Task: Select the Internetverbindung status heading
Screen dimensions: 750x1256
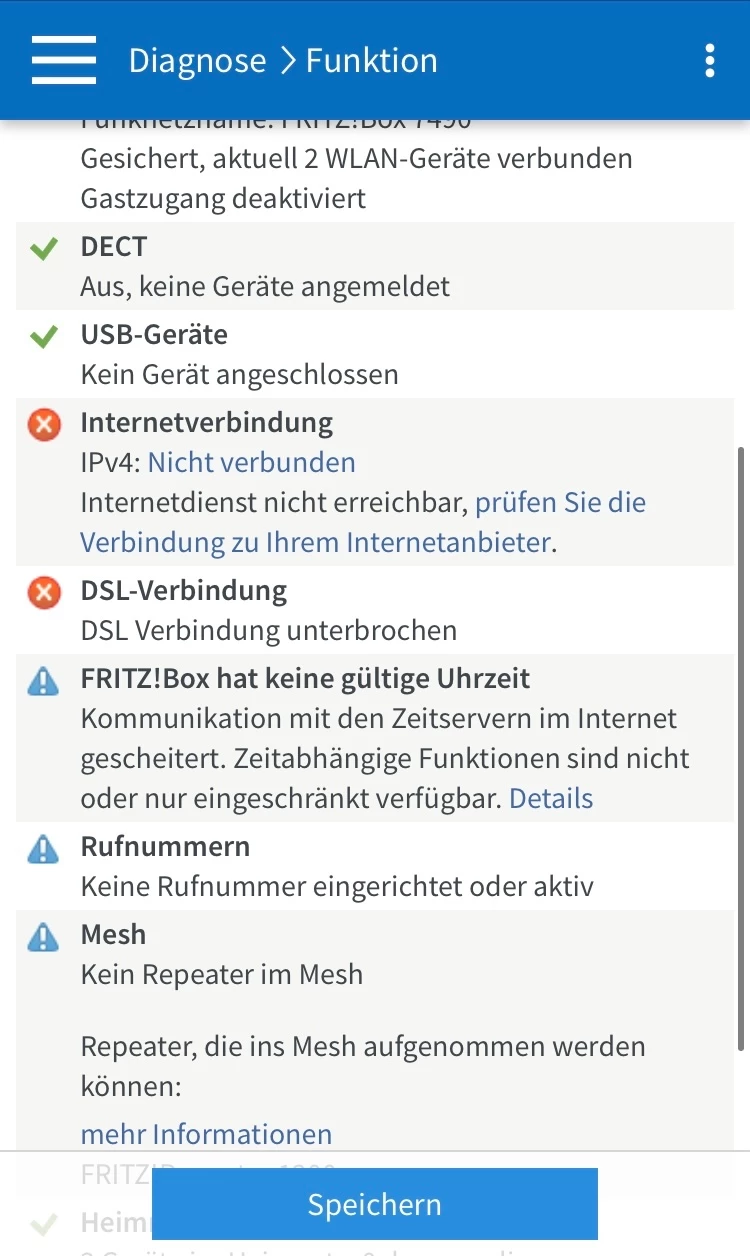Action: click(x=206, y=422)
